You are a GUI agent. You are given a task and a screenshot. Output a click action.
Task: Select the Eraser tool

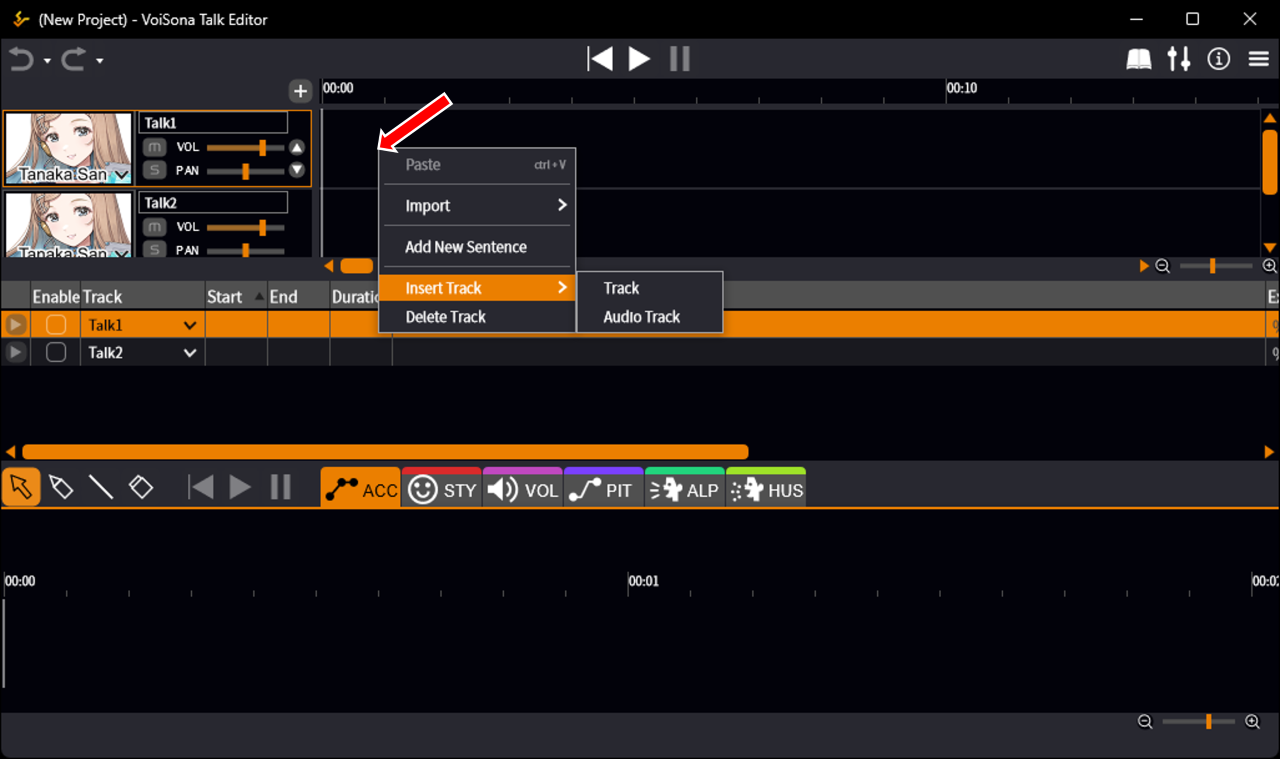point(141,487)
